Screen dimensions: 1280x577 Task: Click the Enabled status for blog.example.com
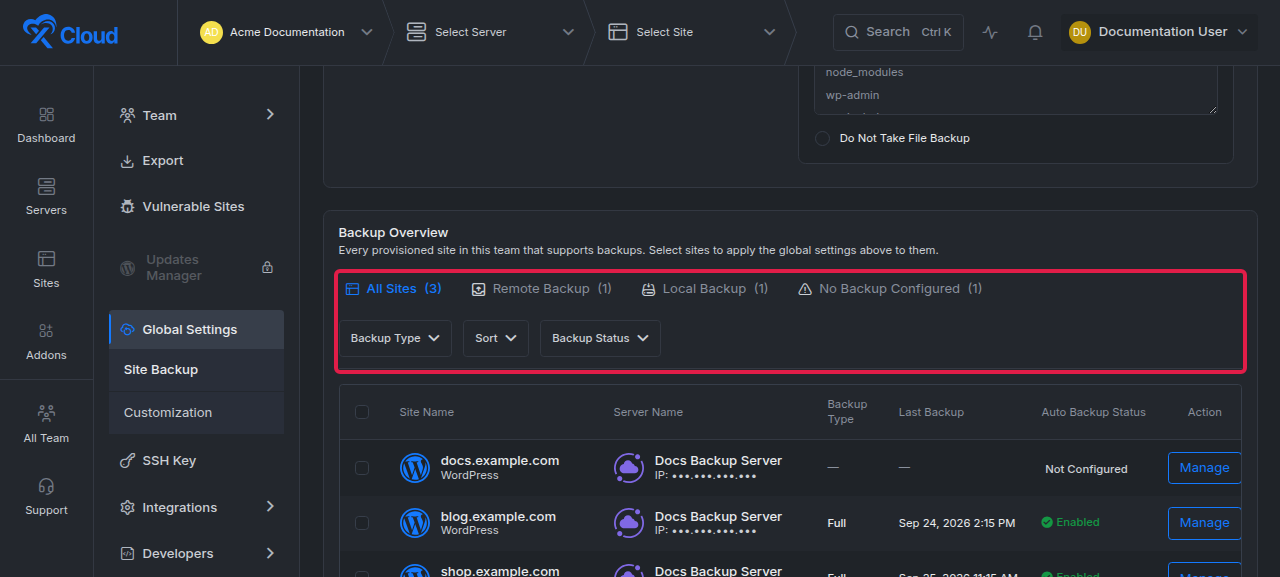pyautogui.click(x=1070, y=522)
